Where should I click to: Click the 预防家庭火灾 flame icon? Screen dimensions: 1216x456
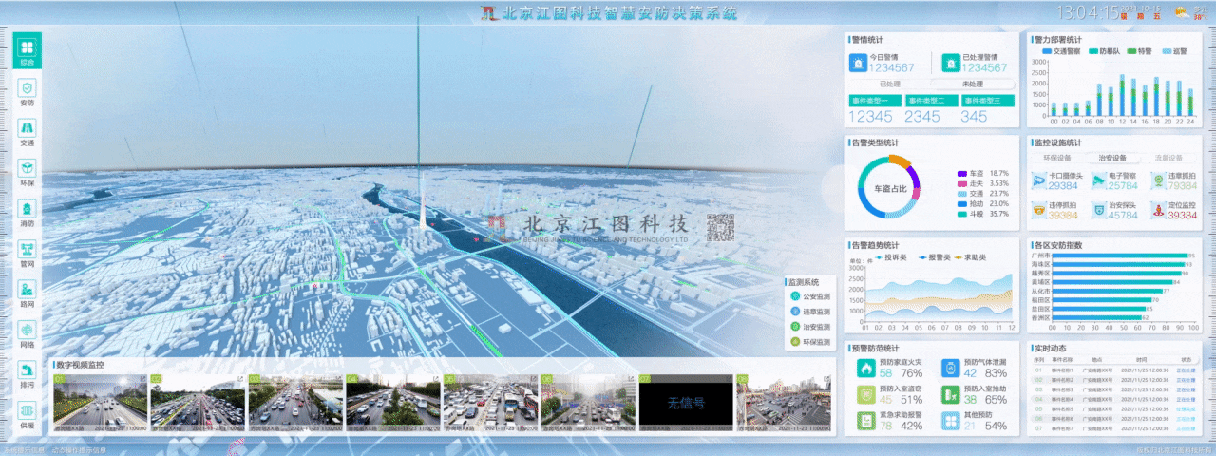[864, 367]
